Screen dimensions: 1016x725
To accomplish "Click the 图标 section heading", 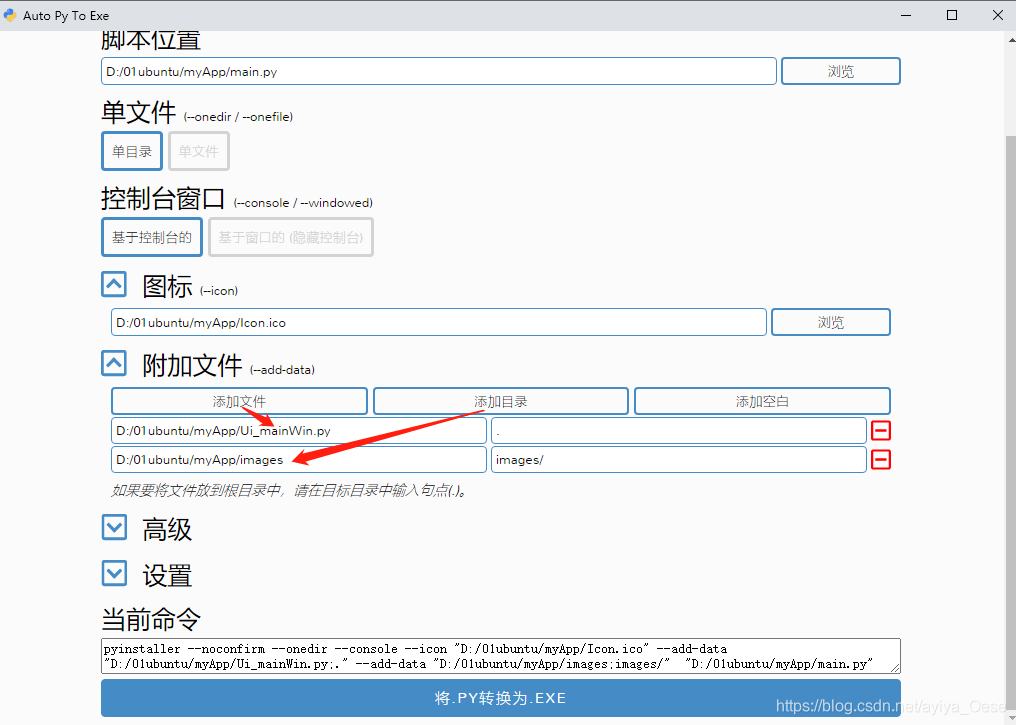I will 167,286.
